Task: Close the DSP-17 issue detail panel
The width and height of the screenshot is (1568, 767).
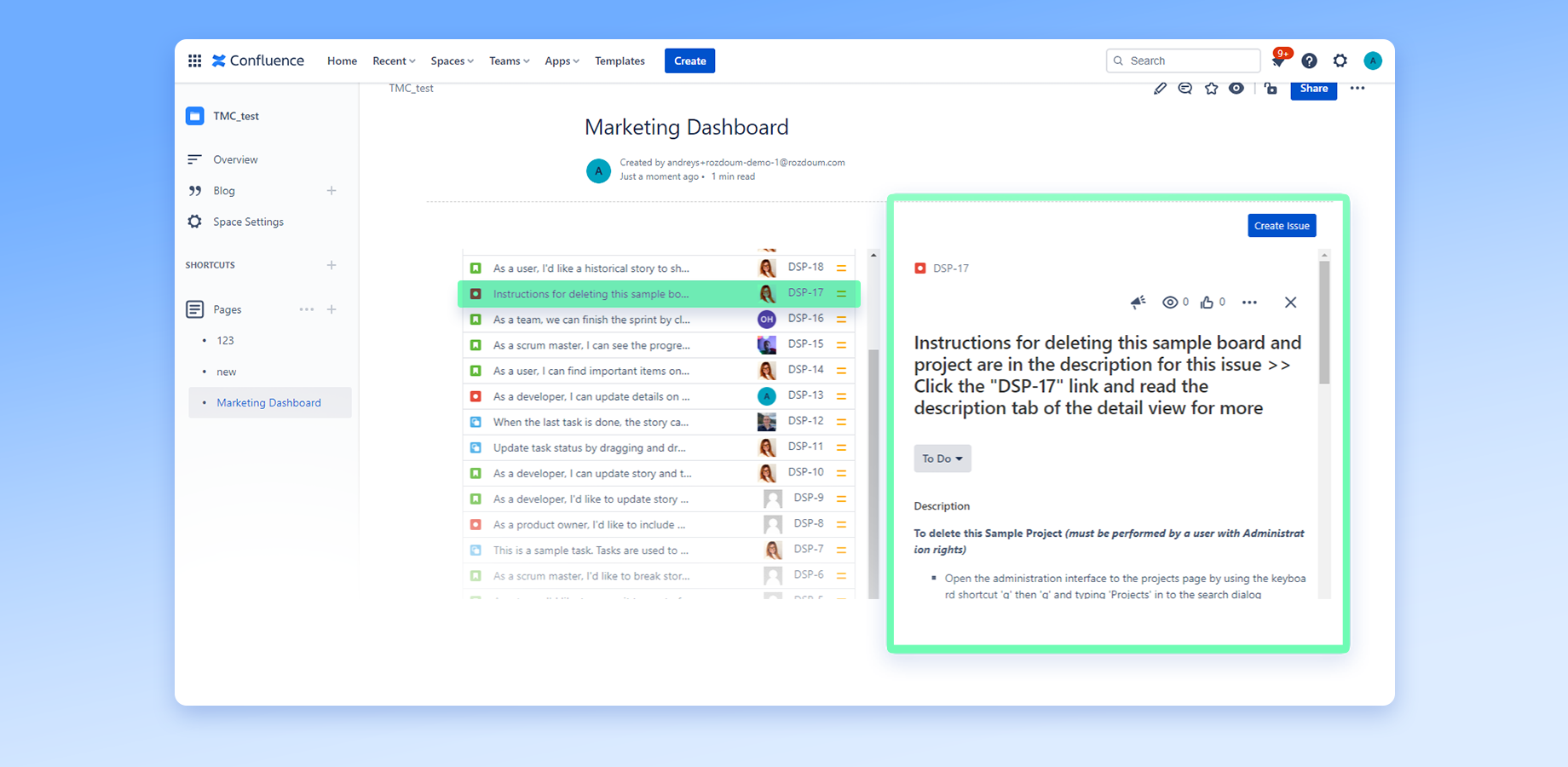Action: 1290,303
